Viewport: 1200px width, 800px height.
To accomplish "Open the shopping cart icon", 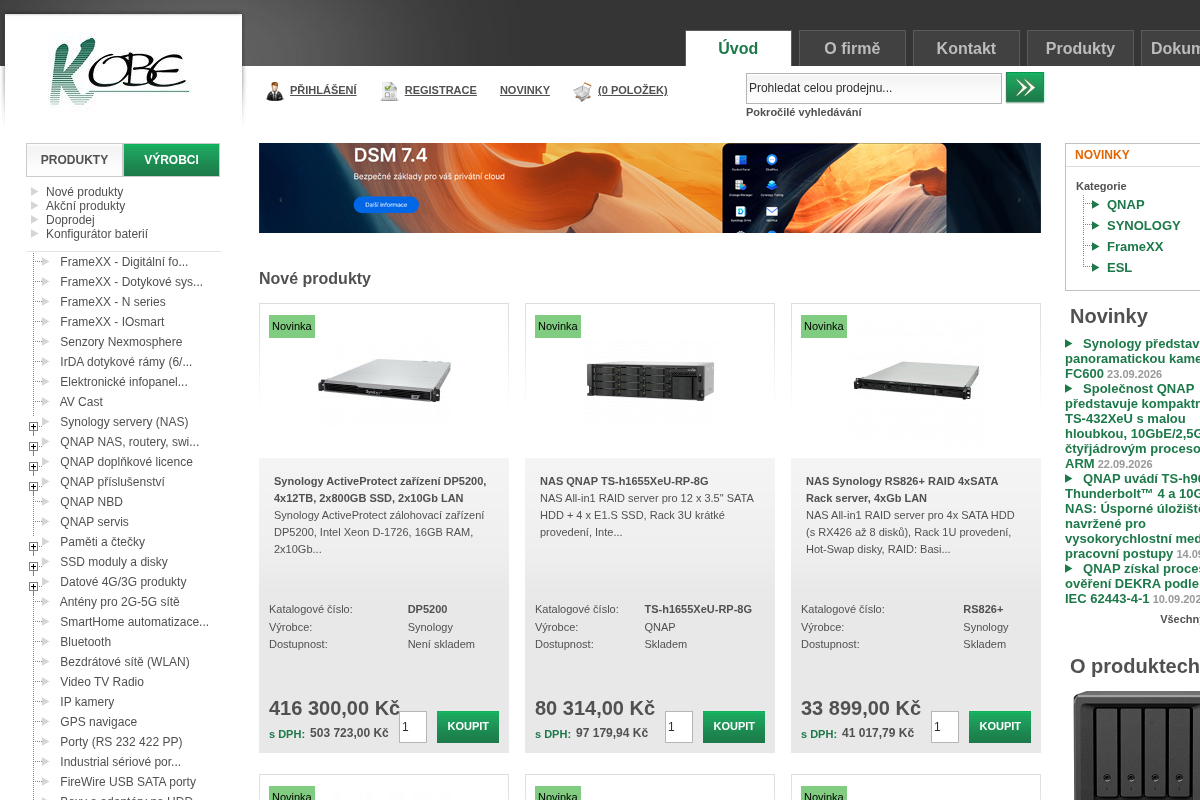I will tap(582, 92).
